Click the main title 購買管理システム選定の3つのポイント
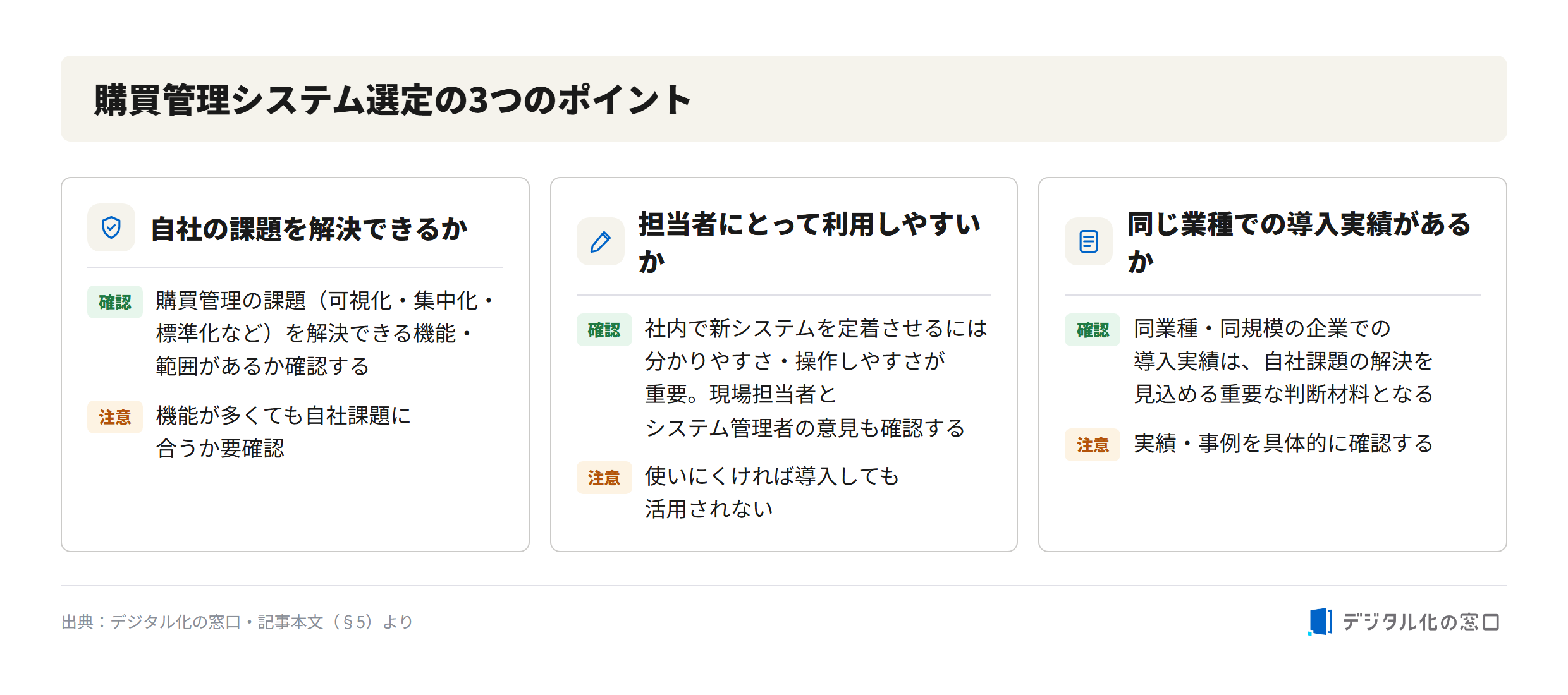Viewport: 1568px width, 695px height. (393, 100)
